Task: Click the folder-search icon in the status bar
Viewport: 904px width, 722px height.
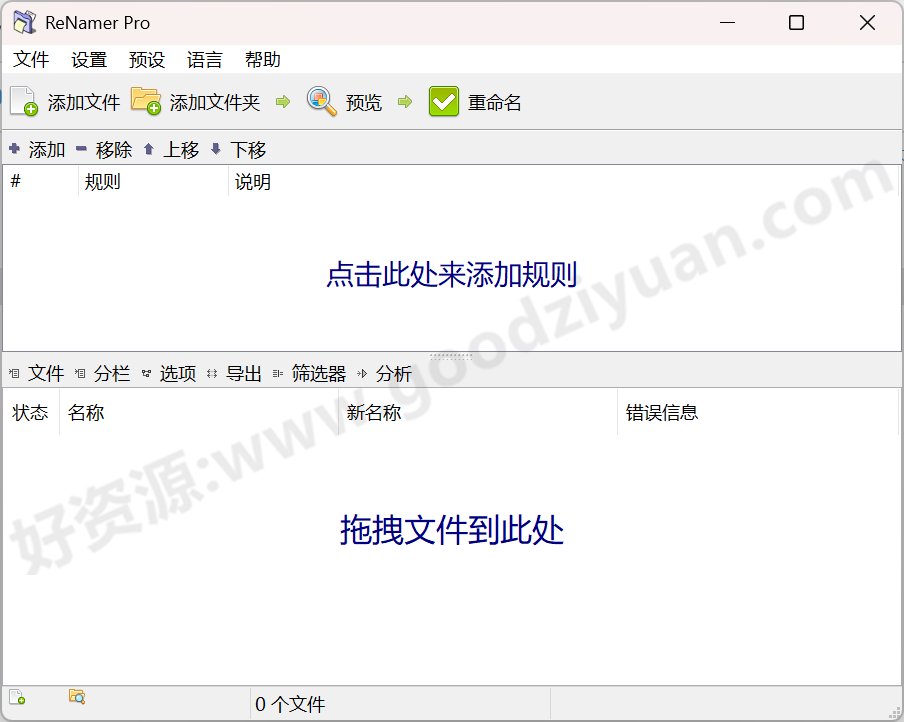Action: point(76,697)
